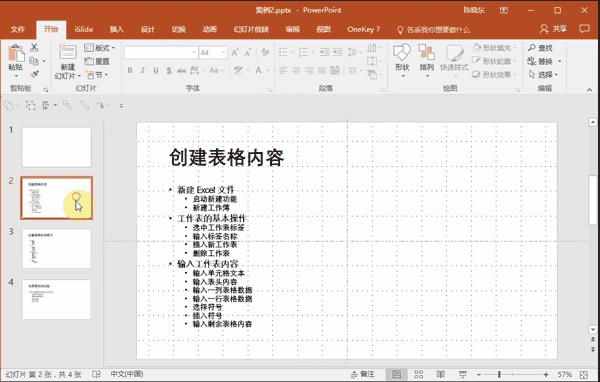Click the Convert to SmartArt icon
Screen dimensions: 600x382
(x=372, y=74)
